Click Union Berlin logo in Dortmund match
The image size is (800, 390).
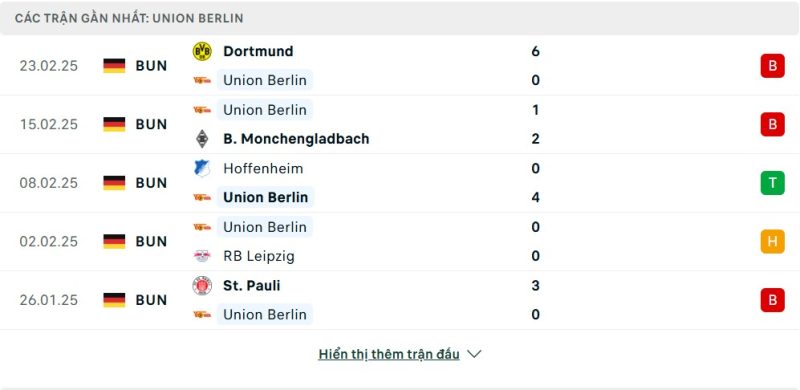pyautogui.click(x=202, y=80)
